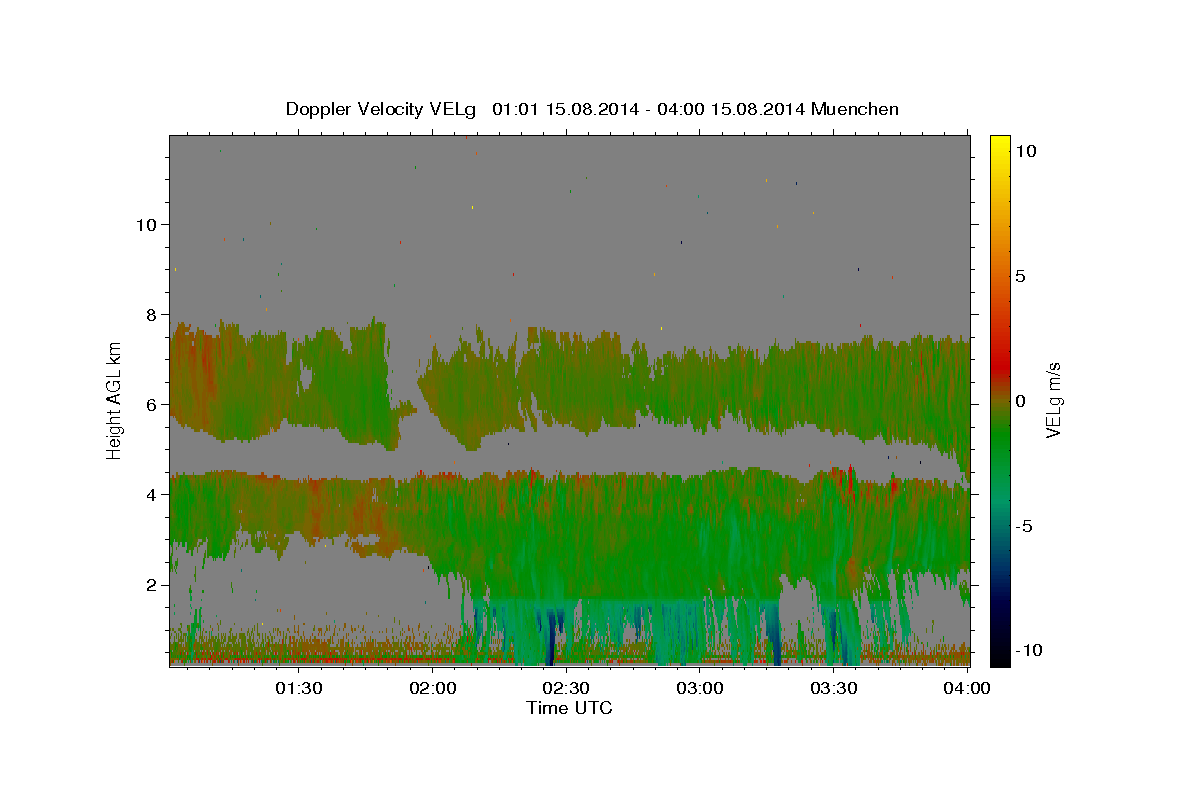Click the colorbar label '-10'
Viewport: 1200px width, 800px height.
1030,650
